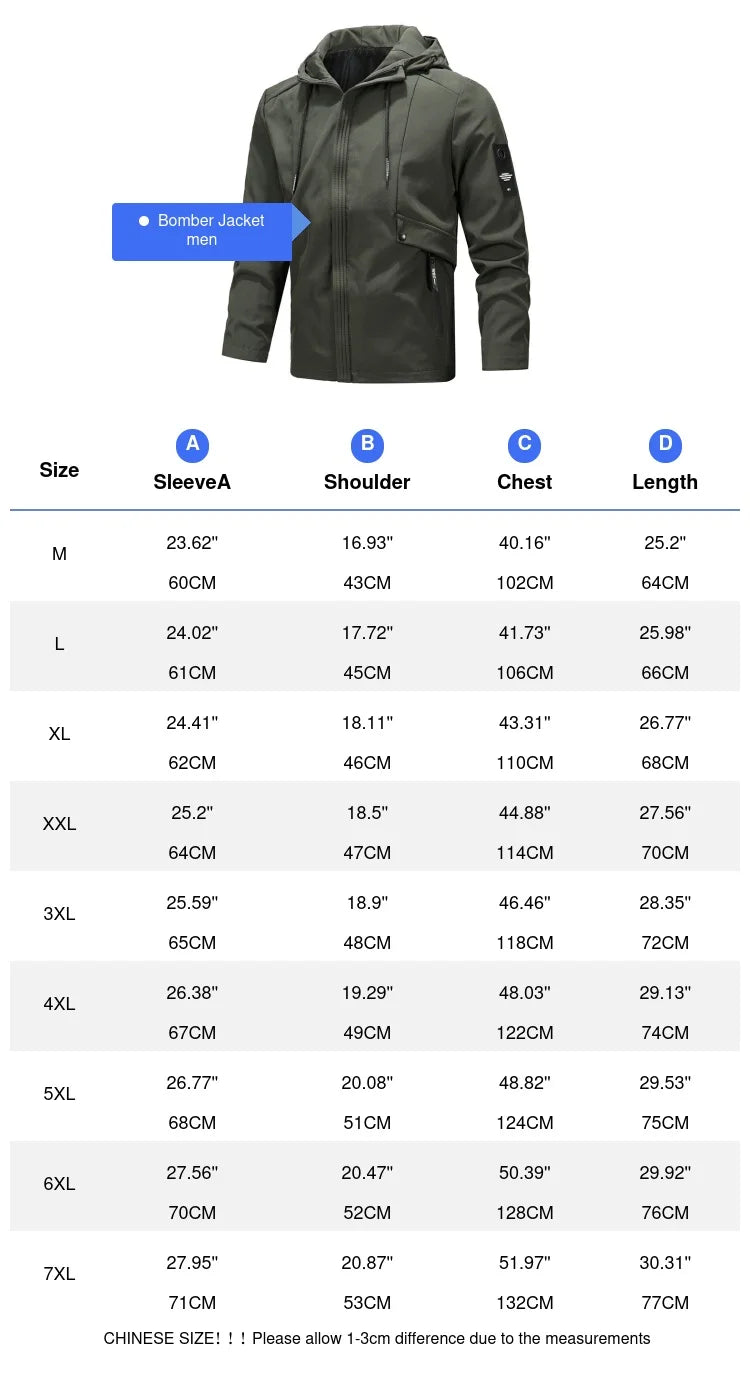Click the Length column header
Screen dimensions: 750x1400
click(665, 482)
